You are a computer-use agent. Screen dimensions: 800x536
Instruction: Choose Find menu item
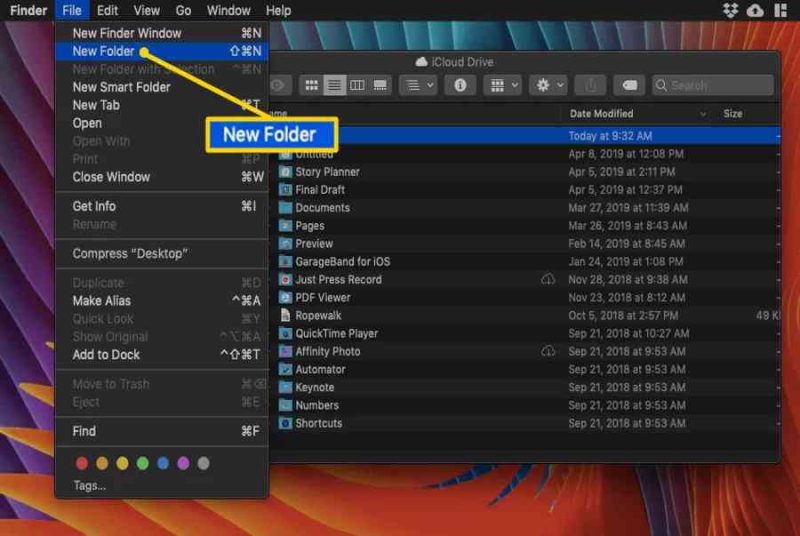point(162,431)
